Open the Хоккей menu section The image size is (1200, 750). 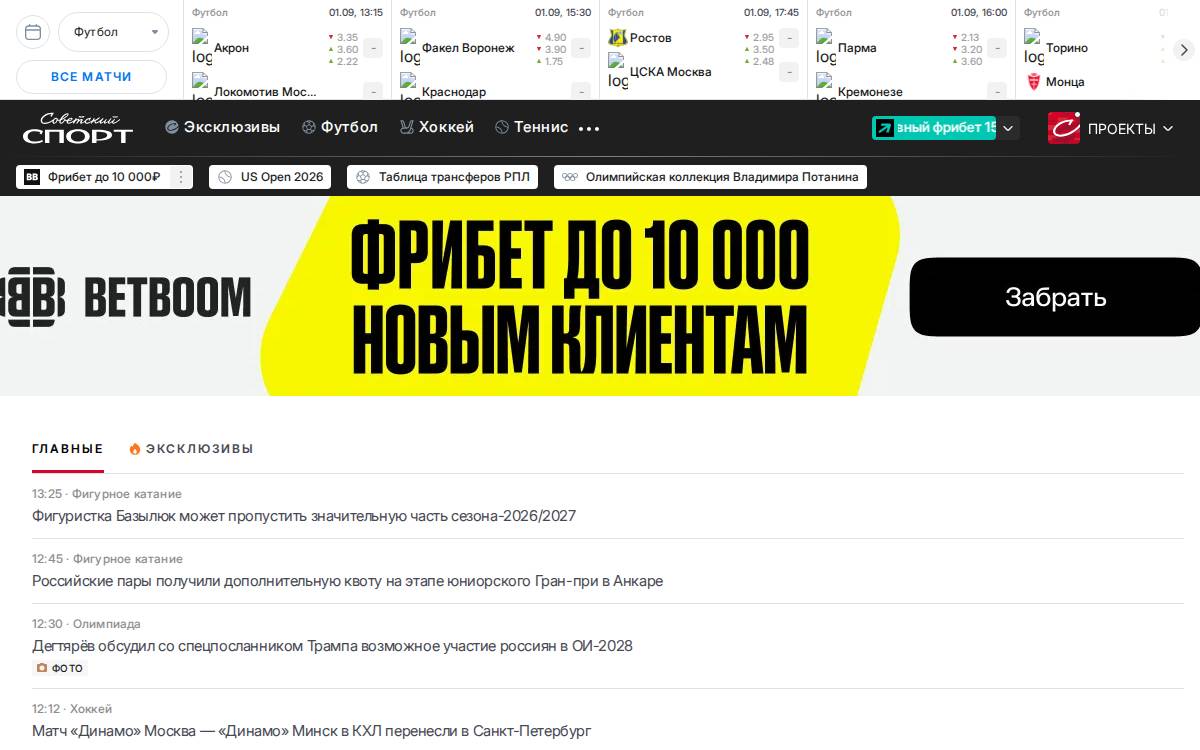tap(436, 127)
